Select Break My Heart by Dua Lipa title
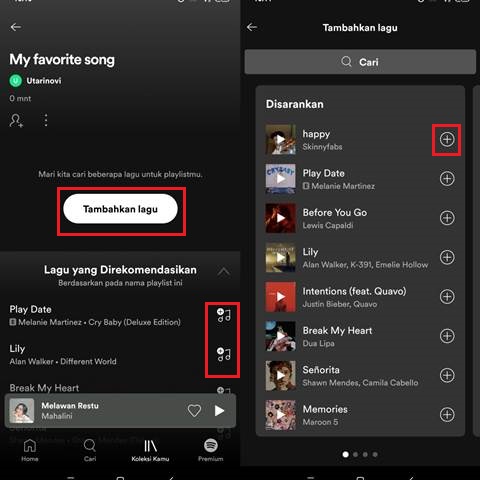This screenshot has height=480, width=480. tap(337, 330)
